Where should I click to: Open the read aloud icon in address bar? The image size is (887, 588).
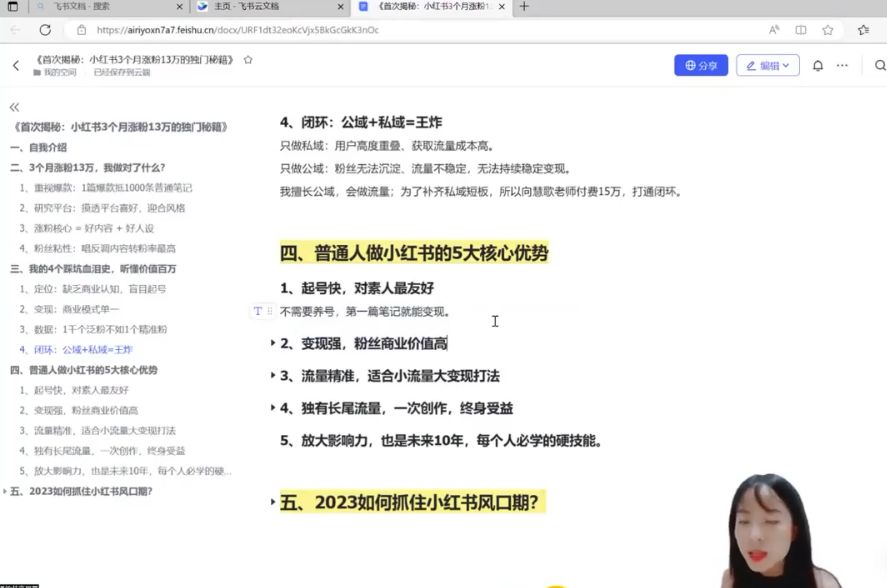(x=774, y=30)
